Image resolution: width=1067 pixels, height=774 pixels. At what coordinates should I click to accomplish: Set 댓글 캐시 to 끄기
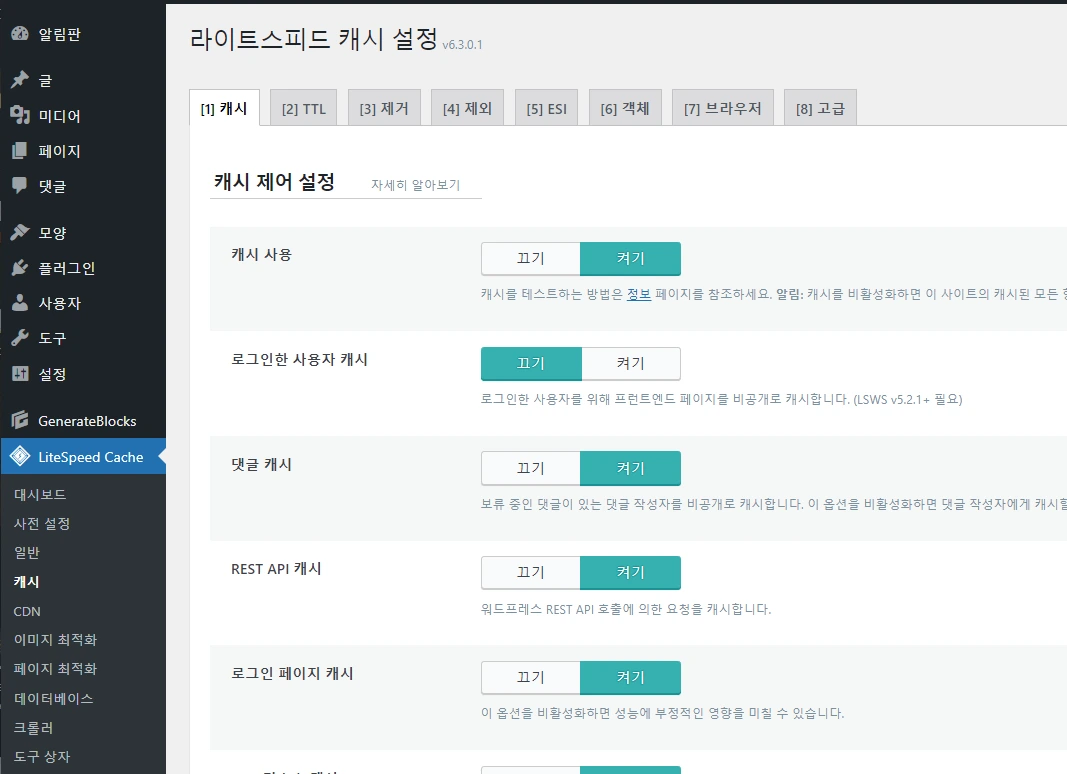point(531,468)
